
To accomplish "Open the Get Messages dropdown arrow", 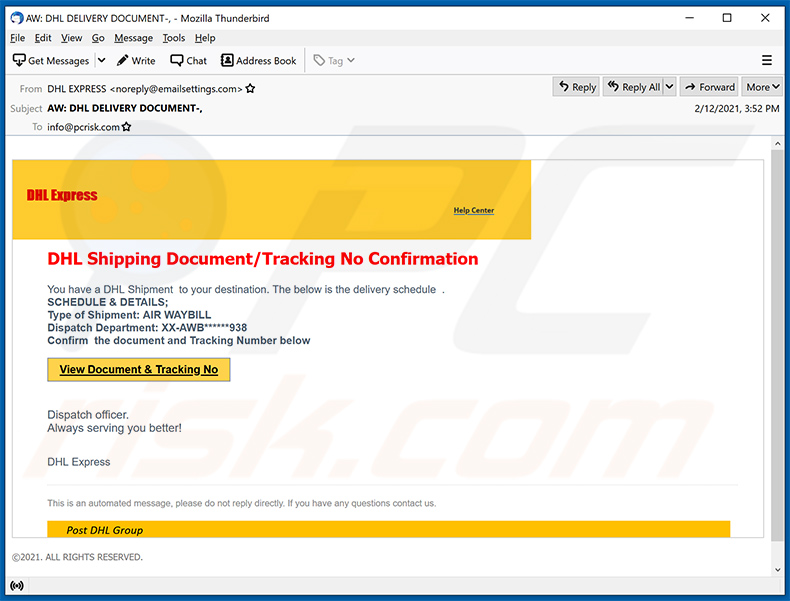I will coord(102,60).
